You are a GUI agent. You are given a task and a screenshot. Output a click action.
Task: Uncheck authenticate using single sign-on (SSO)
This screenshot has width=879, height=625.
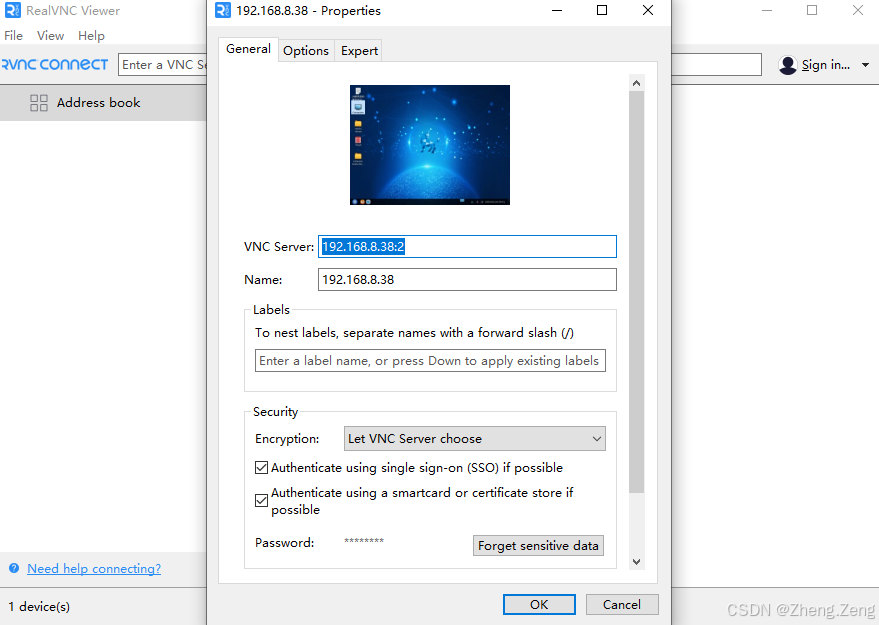tap(261, 467)
